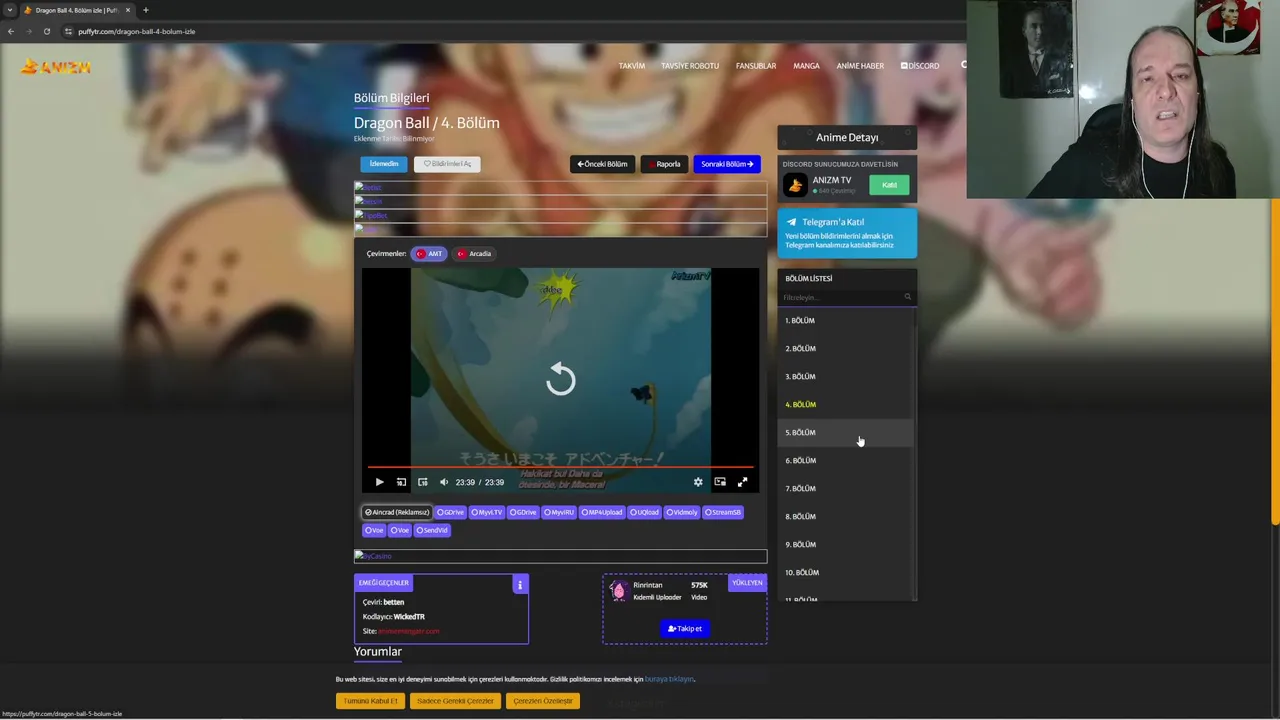Open MANGA menu item
Viewport: 1280px width, 720px height.
806,66
